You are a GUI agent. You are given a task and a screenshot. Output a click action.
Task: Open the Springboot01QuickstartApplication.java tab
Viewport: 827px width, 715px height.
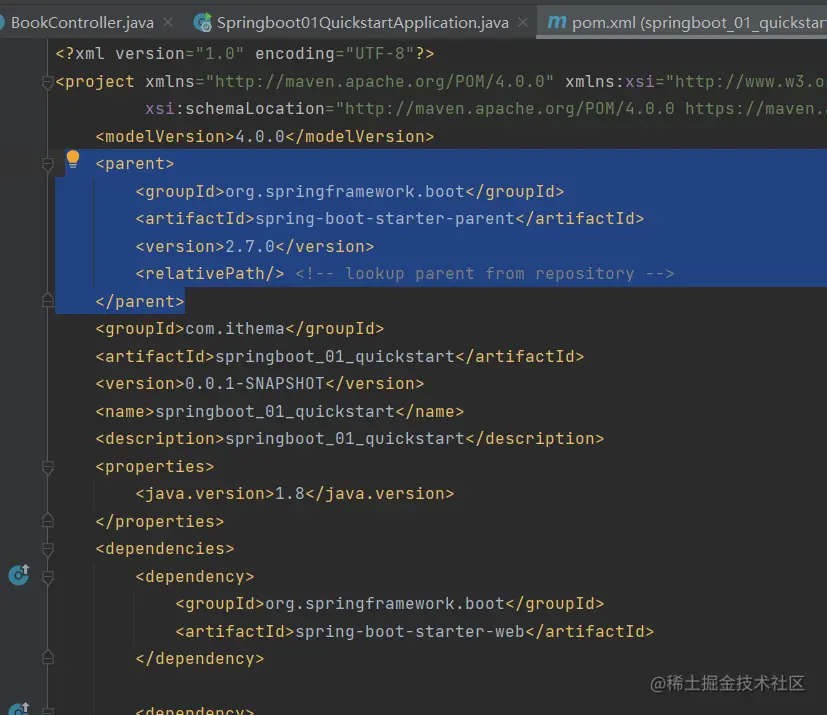click(x=362, y=23)
